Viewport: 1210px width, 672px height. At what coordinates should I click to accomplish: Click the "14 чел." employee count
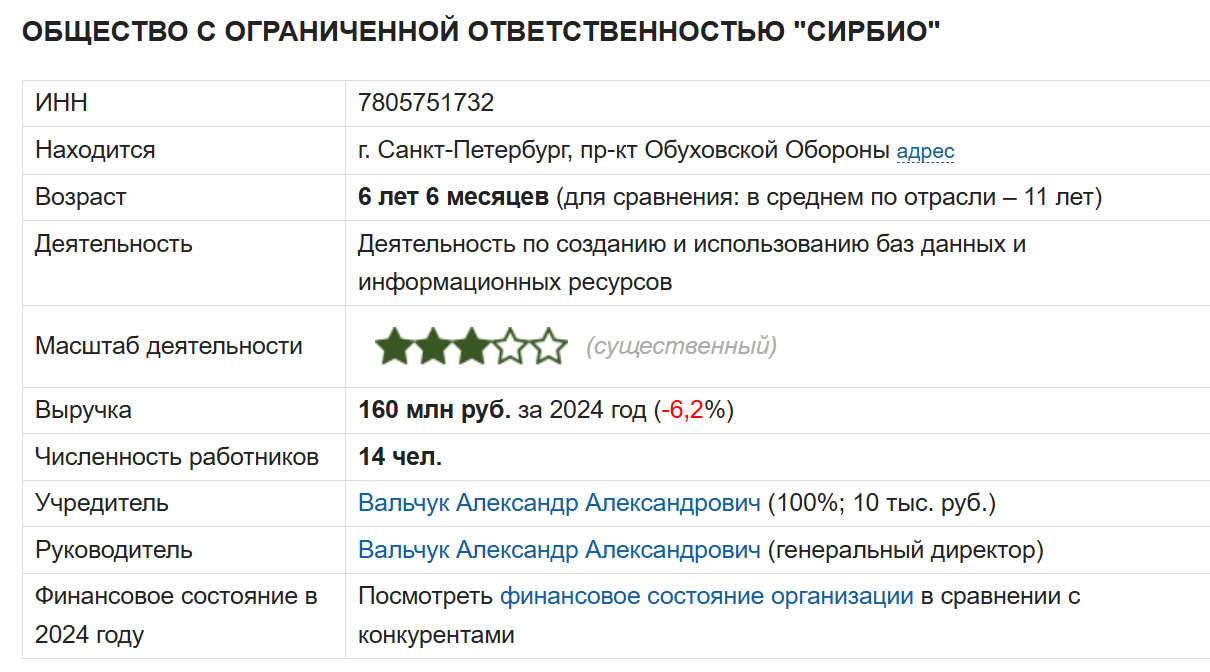point(400,457)
